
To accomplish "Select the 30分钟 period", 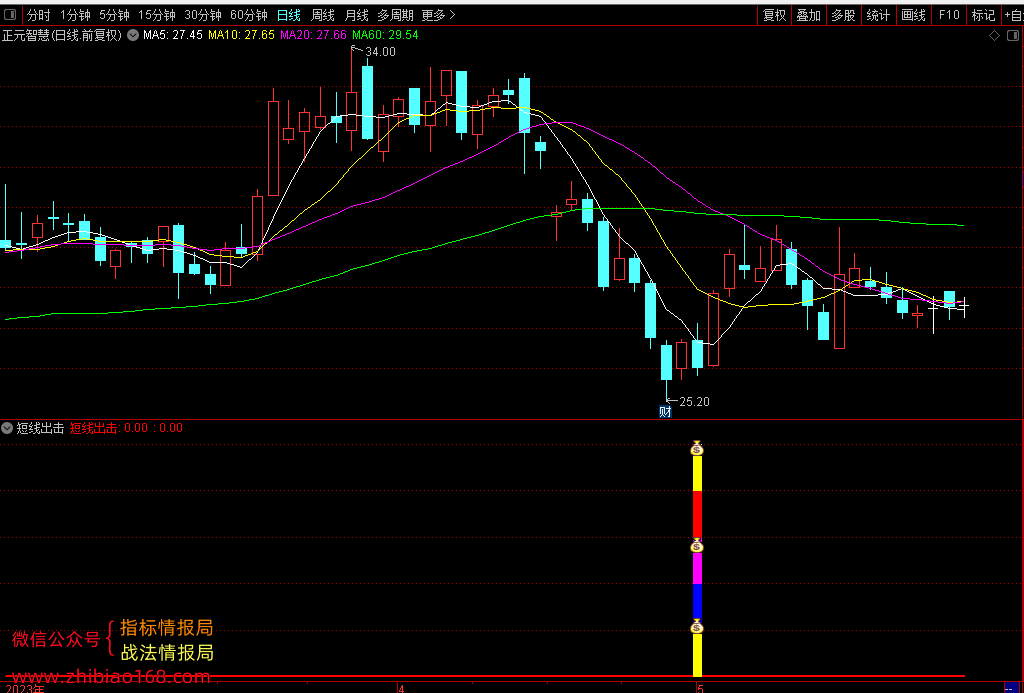I will click(202, 15).
